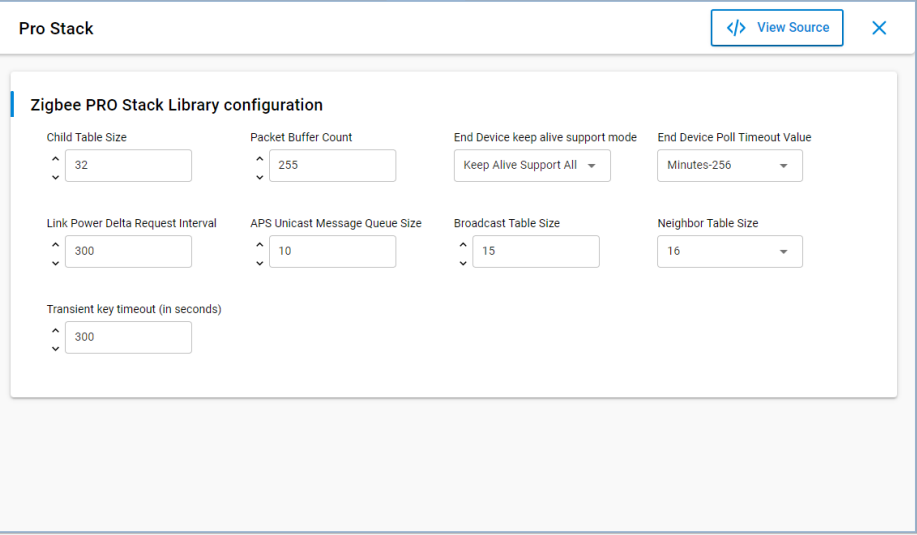The height and width of the screenshot is (535, 917).
Task: Open the Neighbor Table Size dropdown
Action: click(729, 252)
